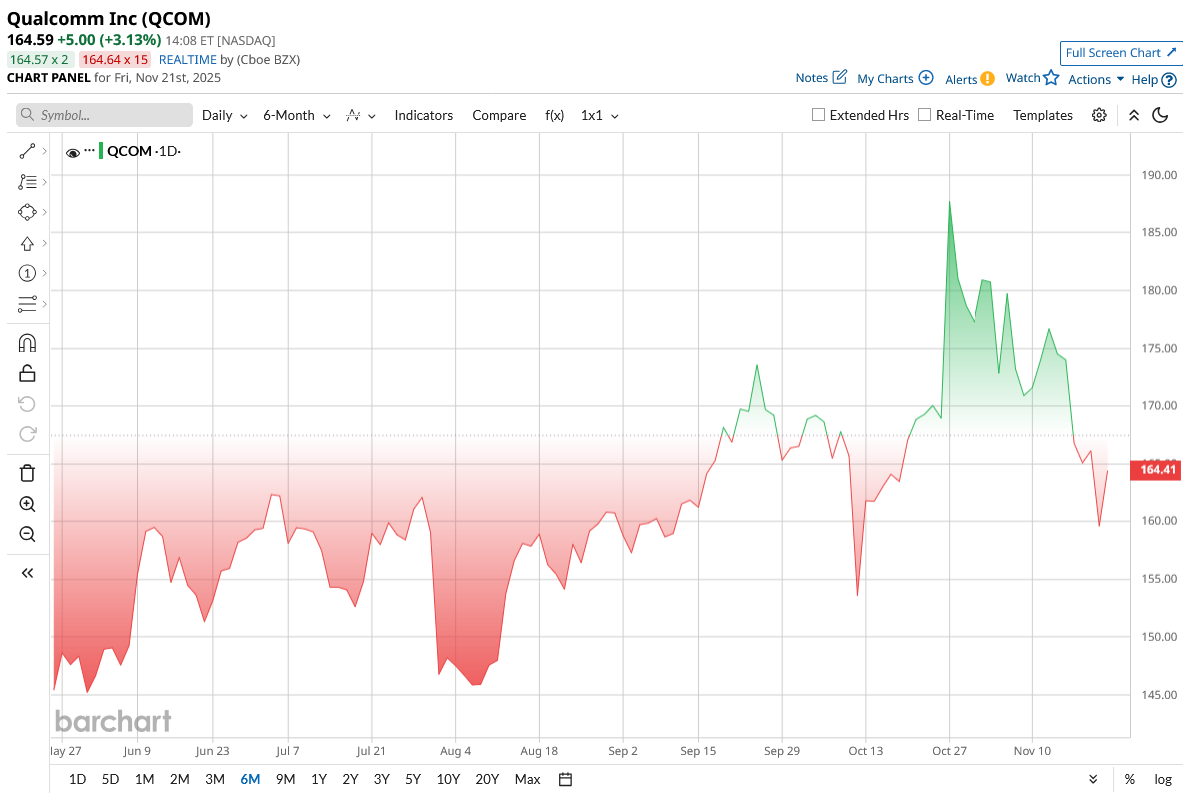
Task: Click the redo arrow icon
Action: point(27,434)
